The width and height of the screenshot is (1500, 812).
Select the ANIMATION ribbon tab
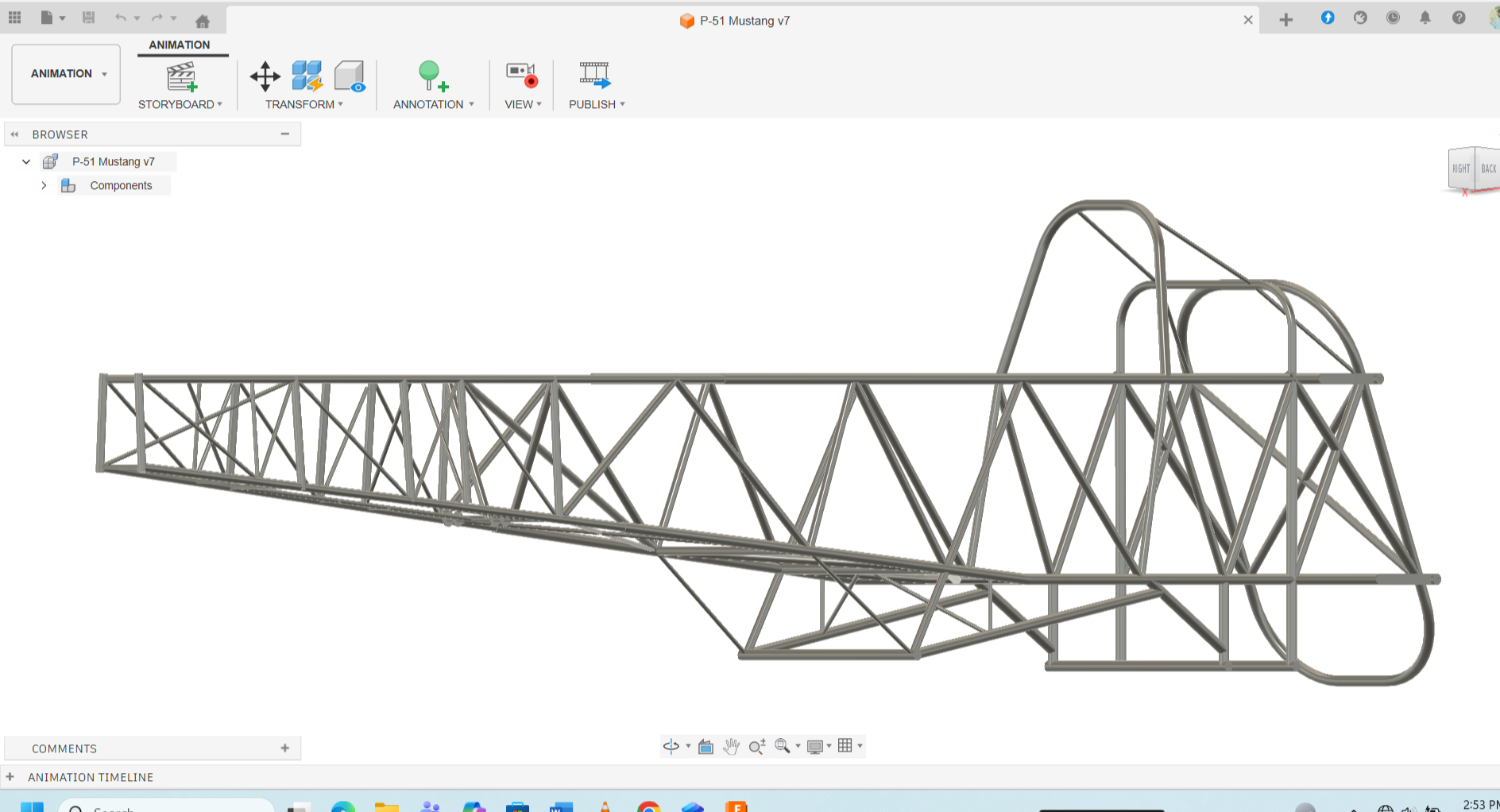click(x=180, y=44)
